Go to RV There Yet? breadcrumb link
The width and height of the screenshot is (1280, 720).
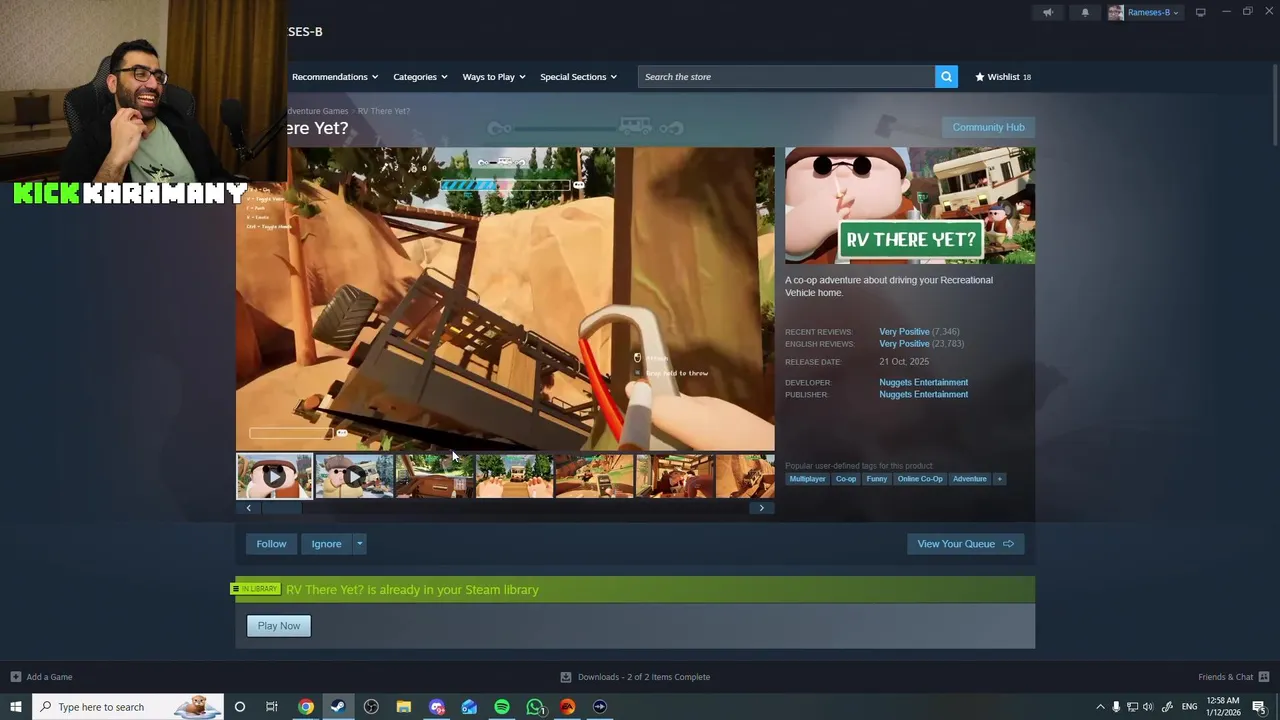pos(384,111)
